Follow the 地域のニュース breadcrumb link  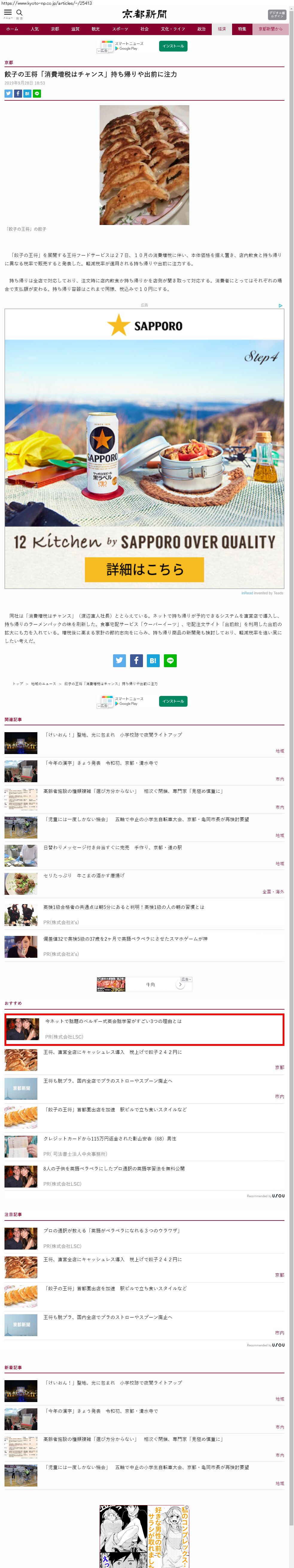pos(43,684)
